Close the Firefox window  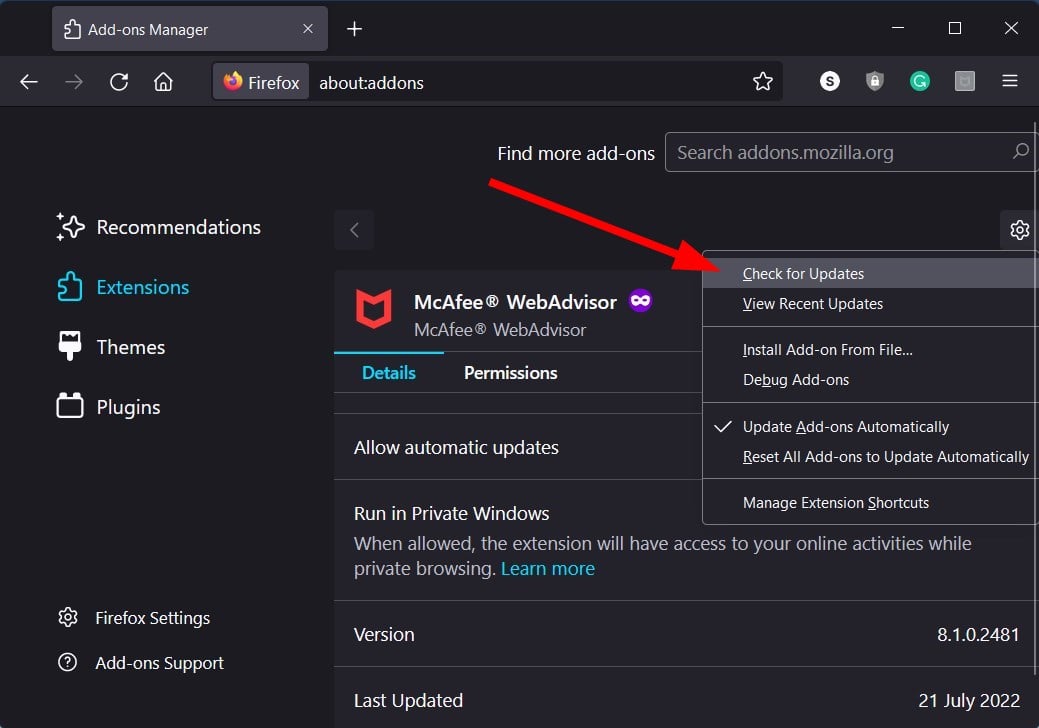[1011, 28]
